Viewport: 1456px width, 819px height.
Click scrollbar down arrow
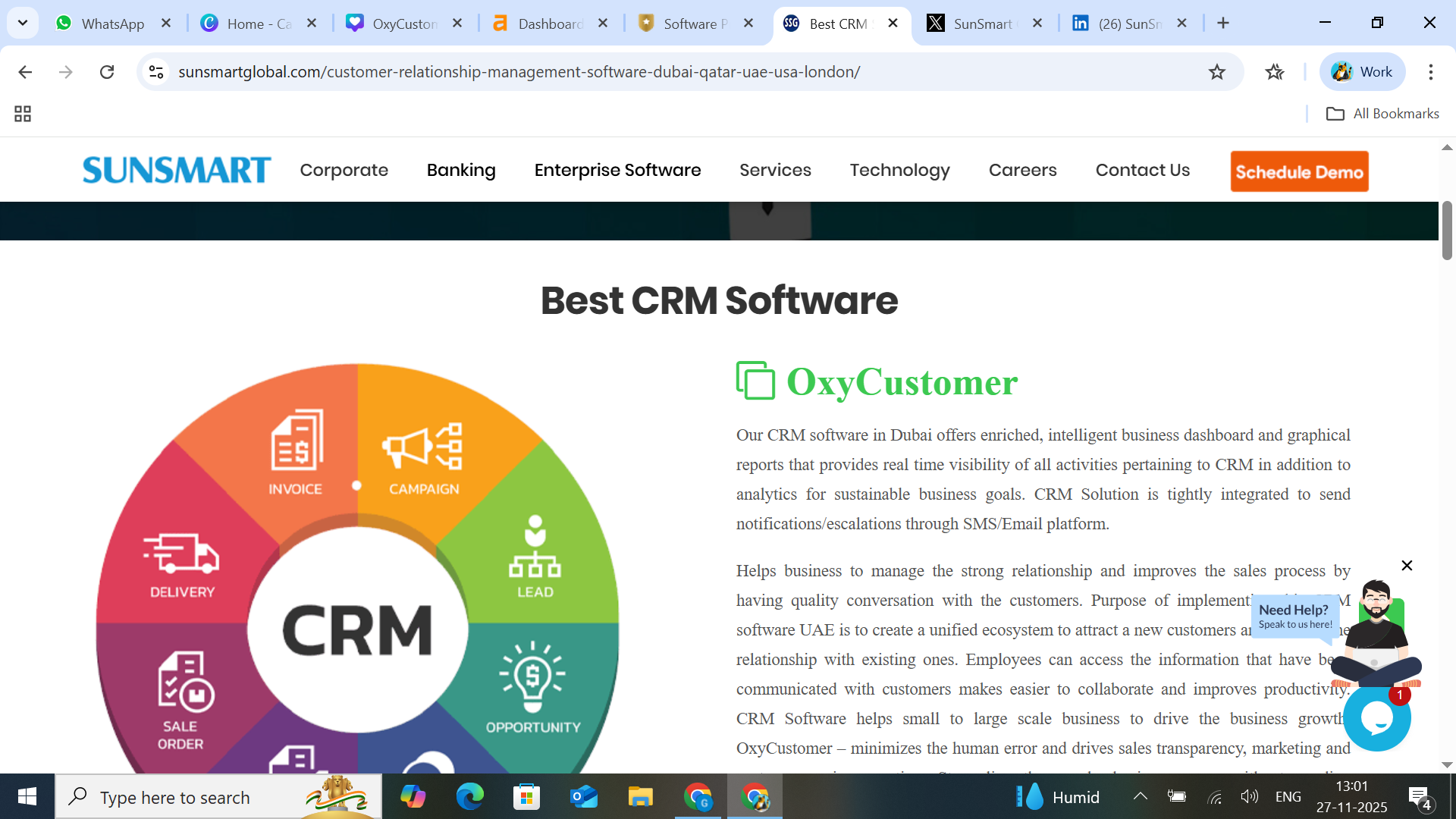point(1447,765)
